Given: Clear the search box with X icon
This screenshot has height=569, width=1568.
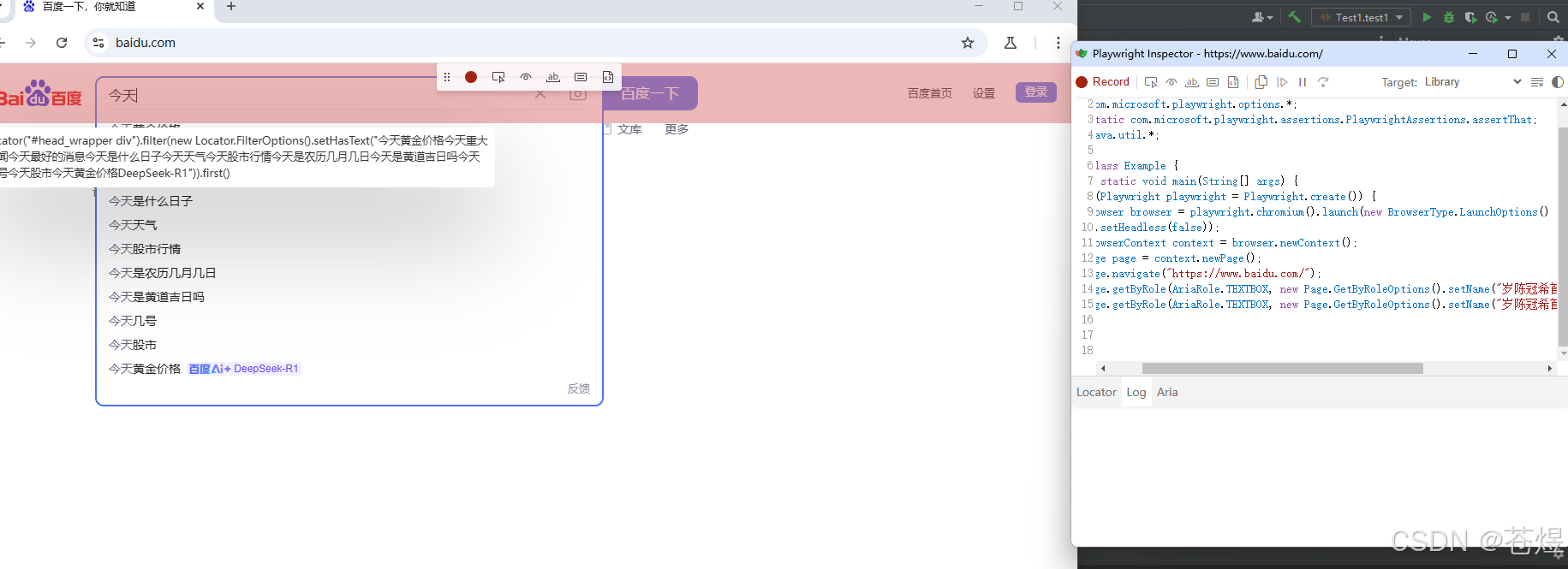Looking at the screenshot, I should (540, 94).
